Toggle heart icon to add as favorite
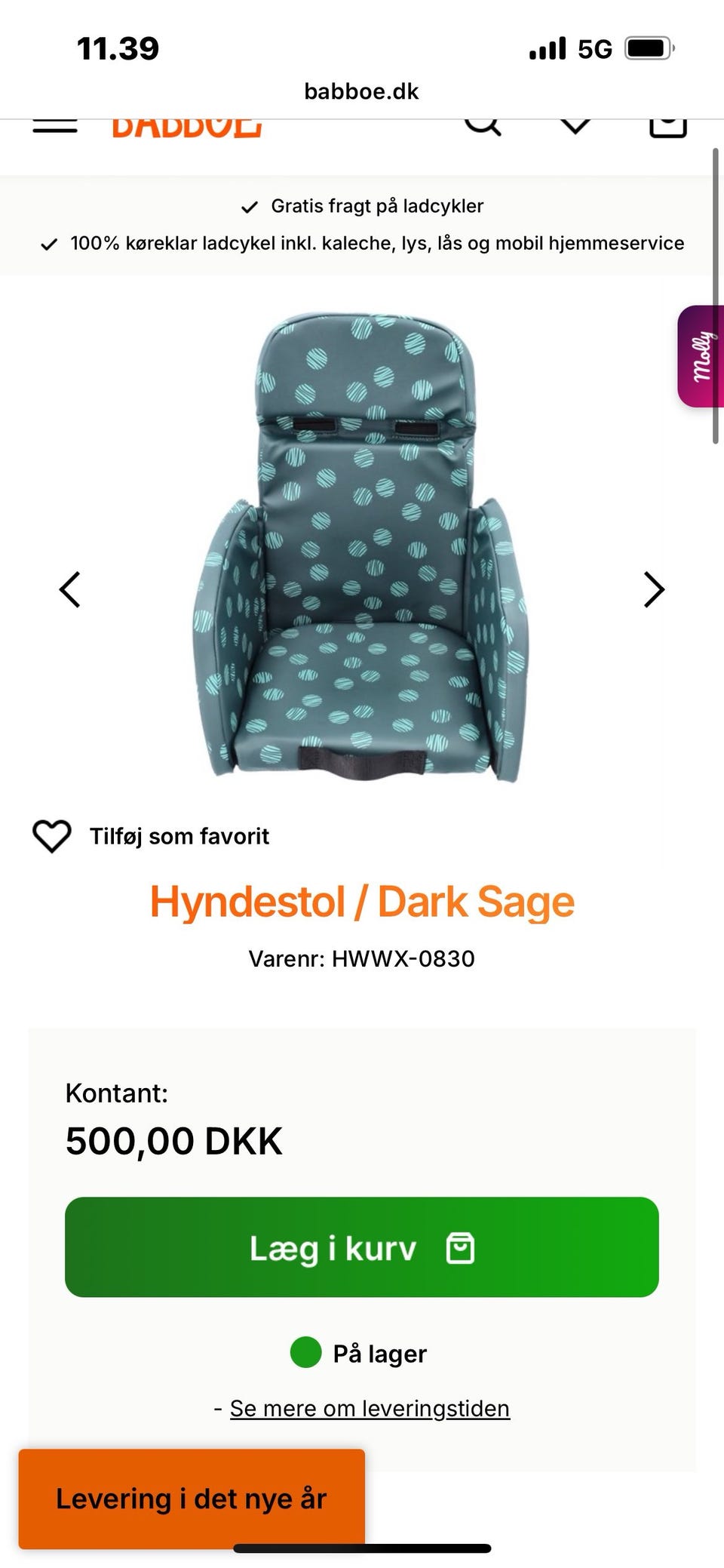This screenshot has height=1568, width=724. coord(52,836)
